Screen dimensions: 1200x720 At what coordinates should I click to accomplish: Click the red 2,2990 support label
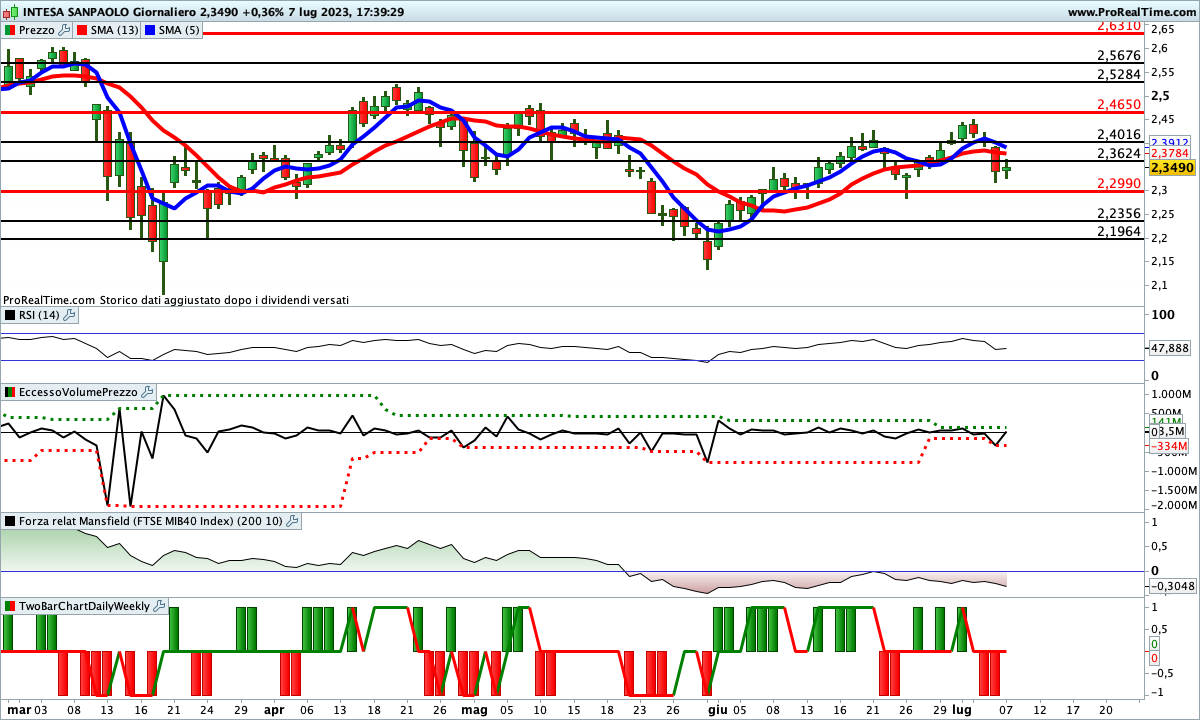point(1119,183)
